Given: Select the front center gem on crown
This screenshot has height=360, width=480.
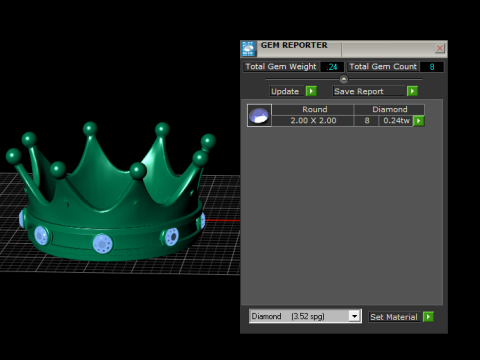Looking at the screenshot, I should [103, 243].
